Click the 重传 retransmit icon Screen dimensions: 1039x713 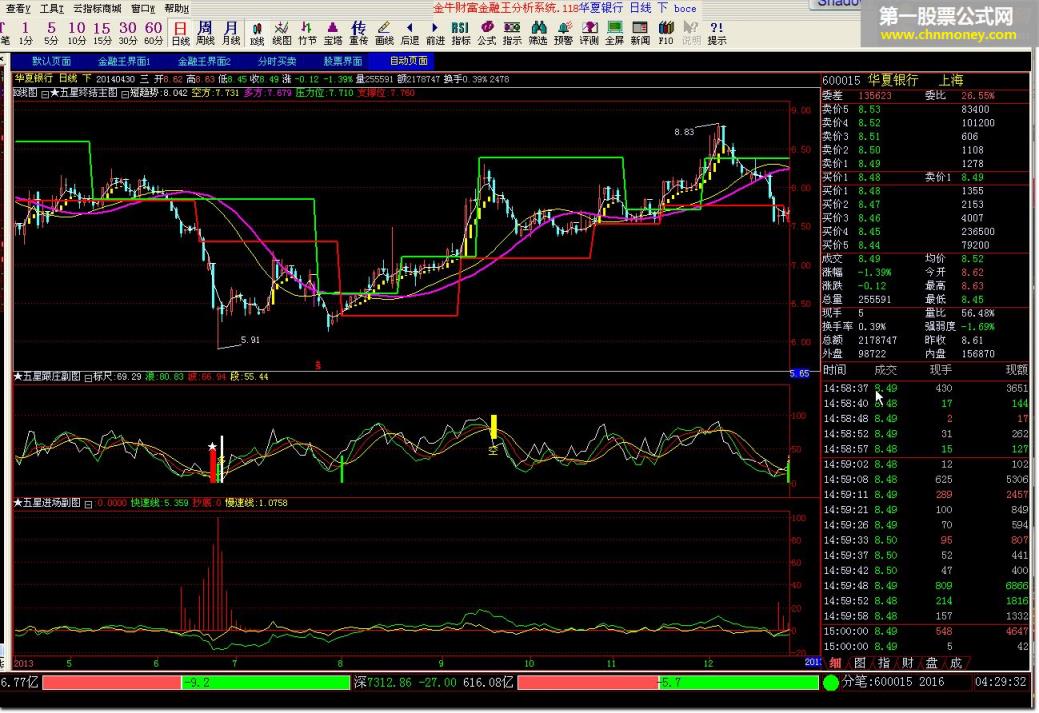(358, 33)
